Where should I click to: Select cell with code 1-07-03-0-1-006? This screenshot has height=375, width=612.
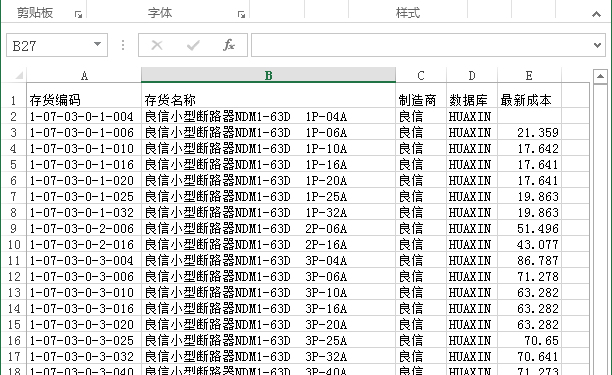click(84, 132)
